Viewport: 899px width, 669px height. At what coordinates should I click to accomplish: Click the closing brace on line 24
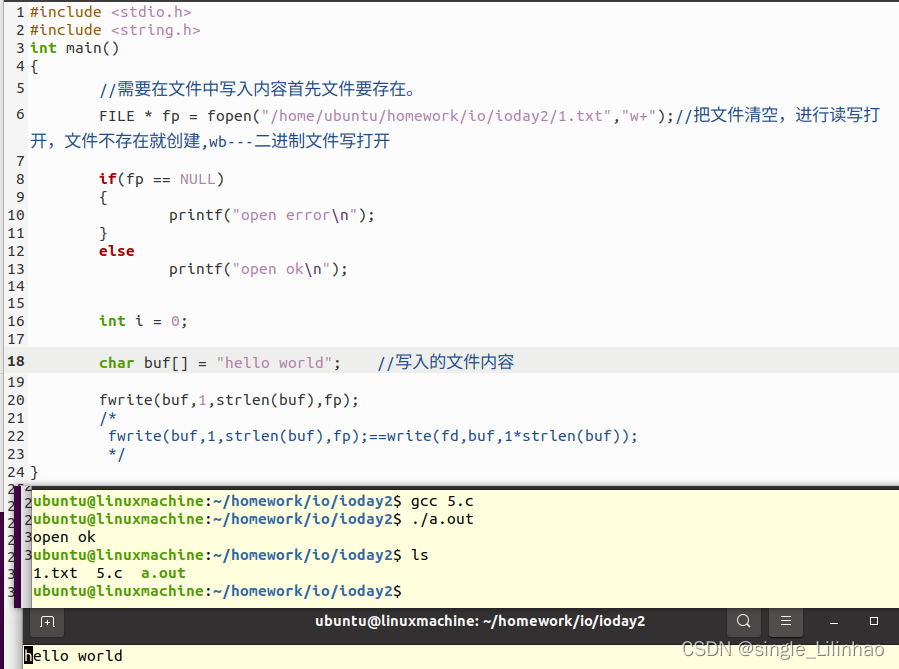[x=34, y=472]
